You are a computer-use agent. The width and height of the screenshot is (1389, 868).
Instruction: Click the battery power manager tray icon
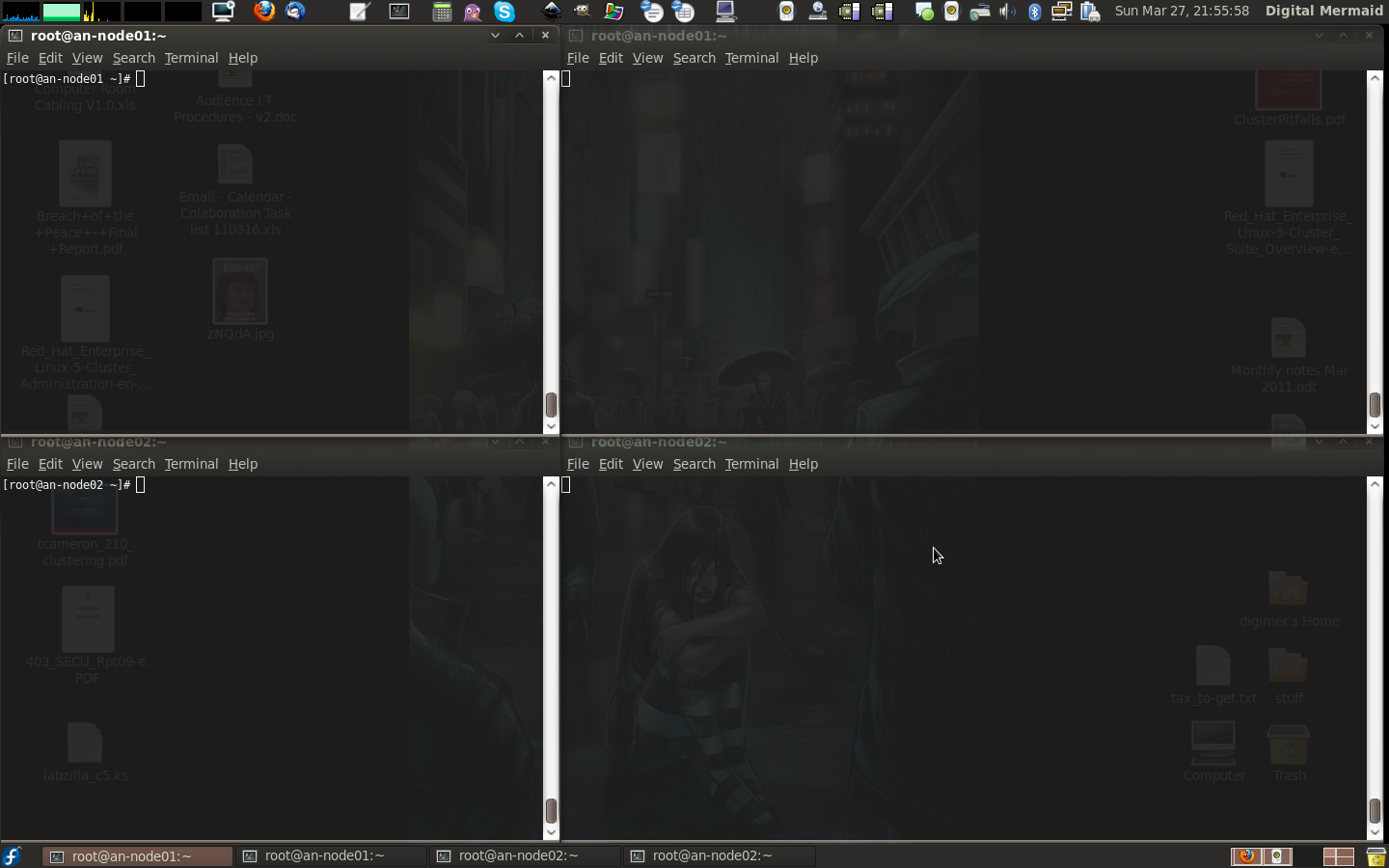pyautogui.click(x=1090, y=12)
